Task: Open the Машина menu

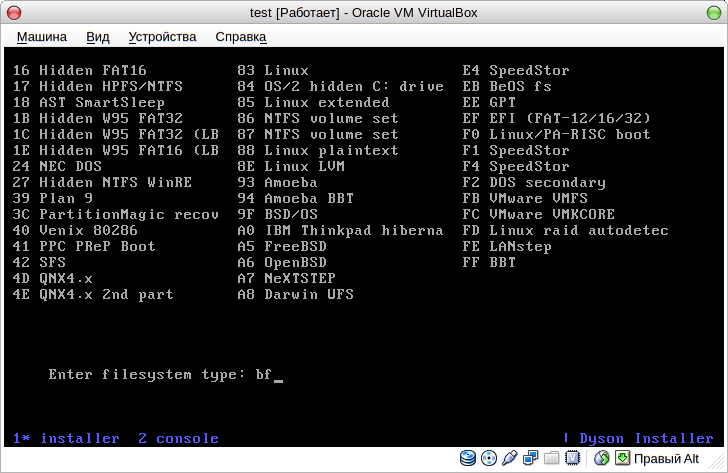Action: [x=42, y=37]
